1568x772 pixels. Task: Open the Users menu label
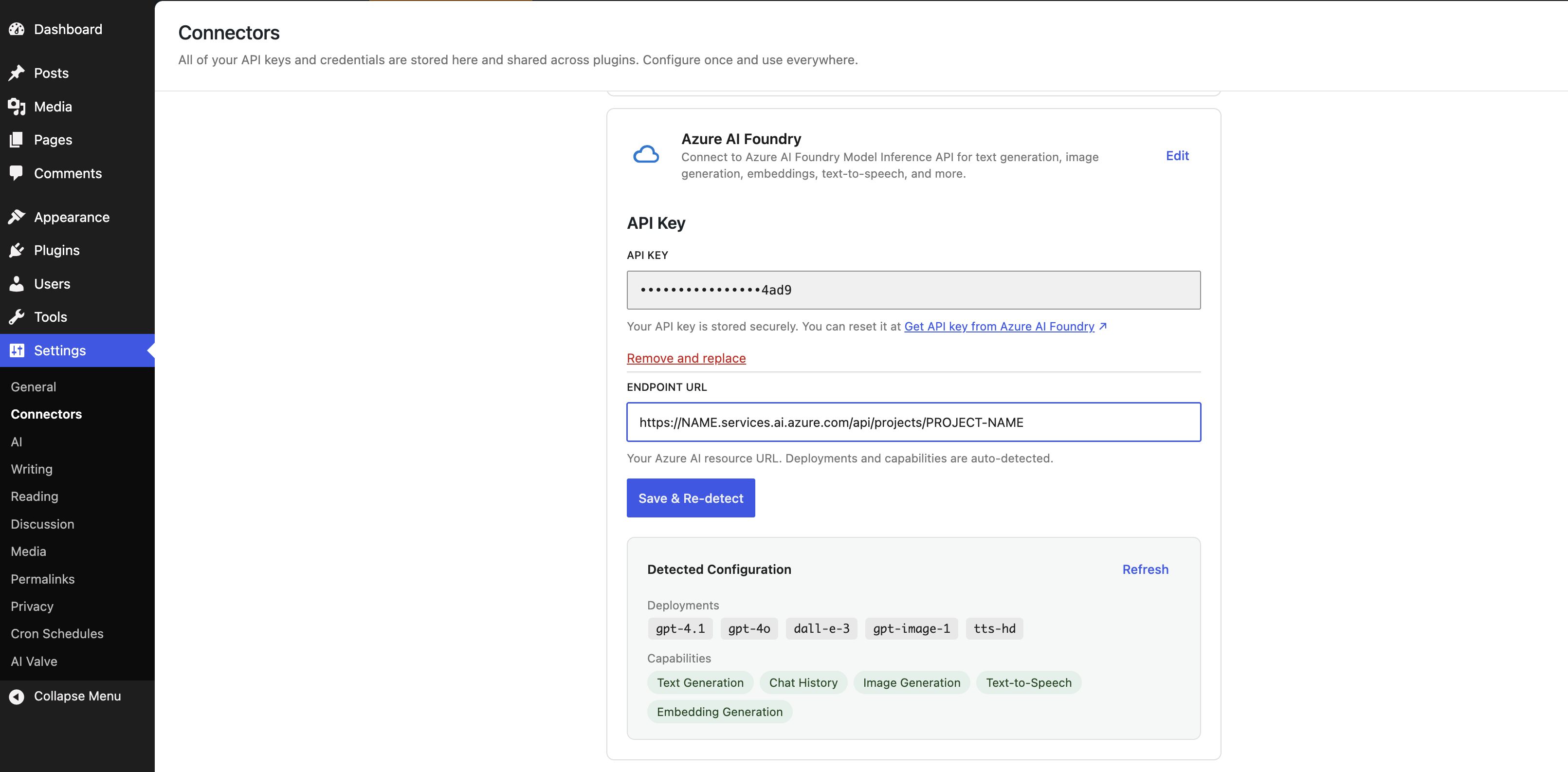52,284
